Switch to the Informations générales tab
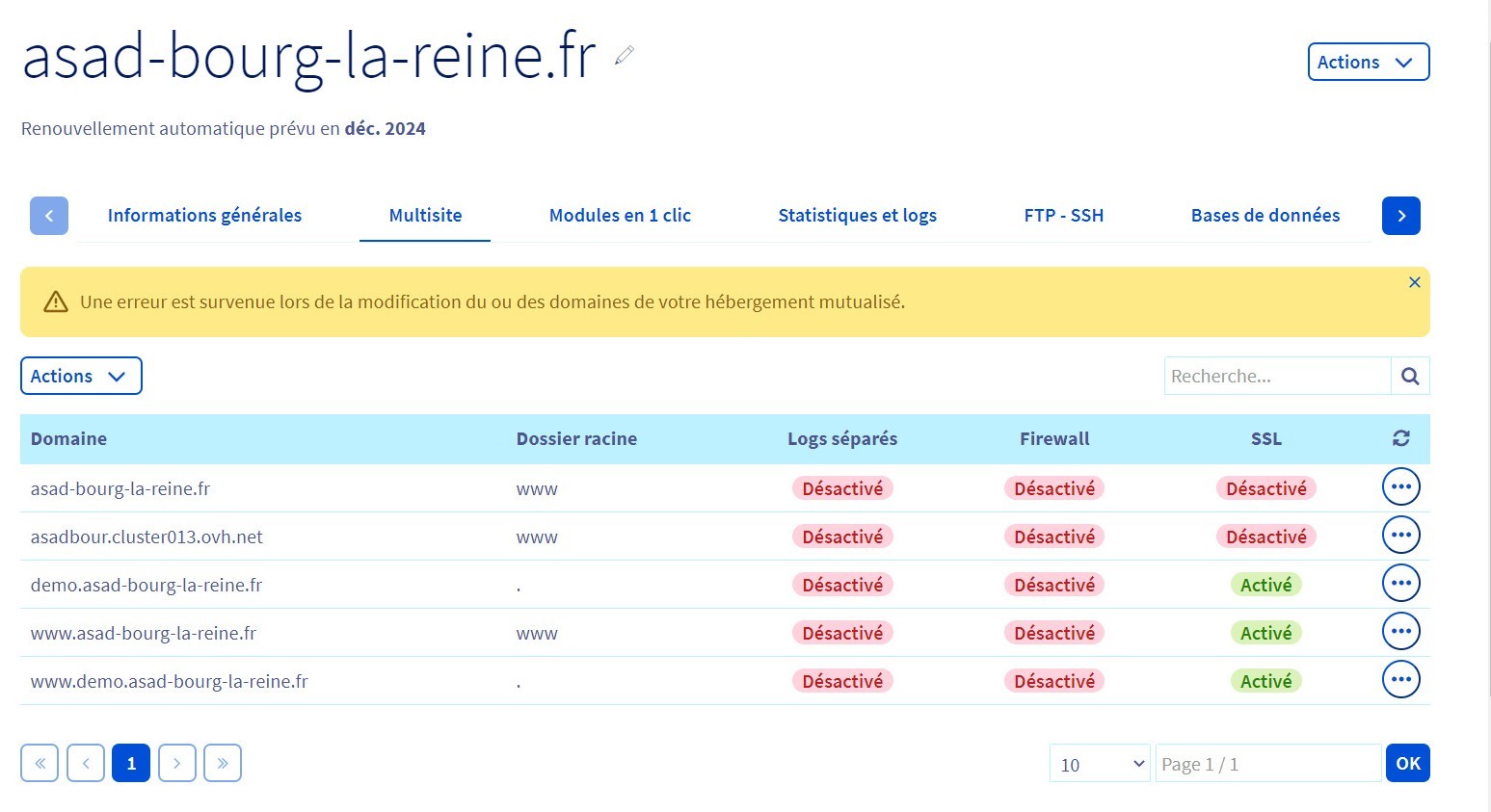The image size is (1491, 812). (204, 216)
